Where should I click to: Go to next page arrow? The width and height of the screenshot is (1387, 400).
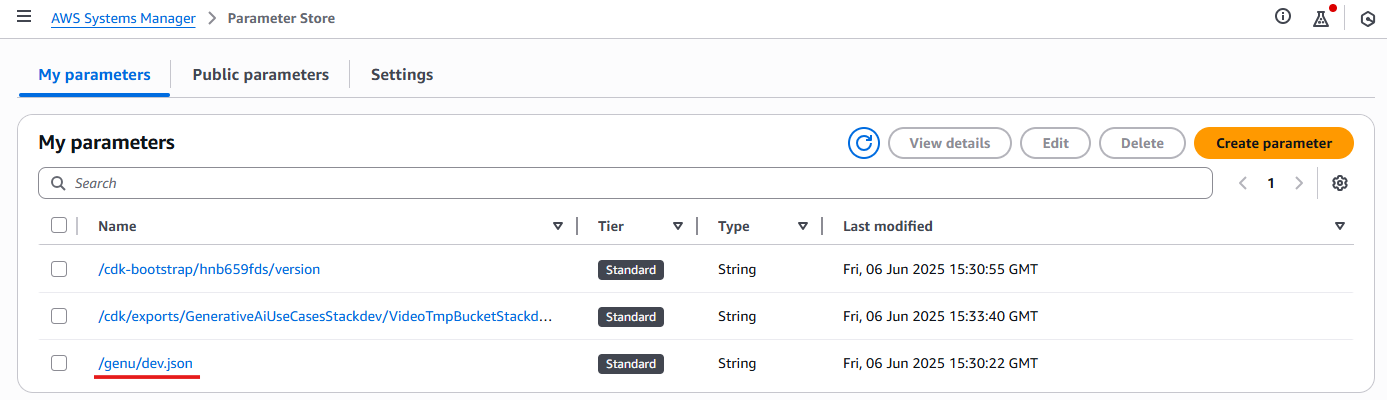pyautogui.click(x=1299, y=183)
